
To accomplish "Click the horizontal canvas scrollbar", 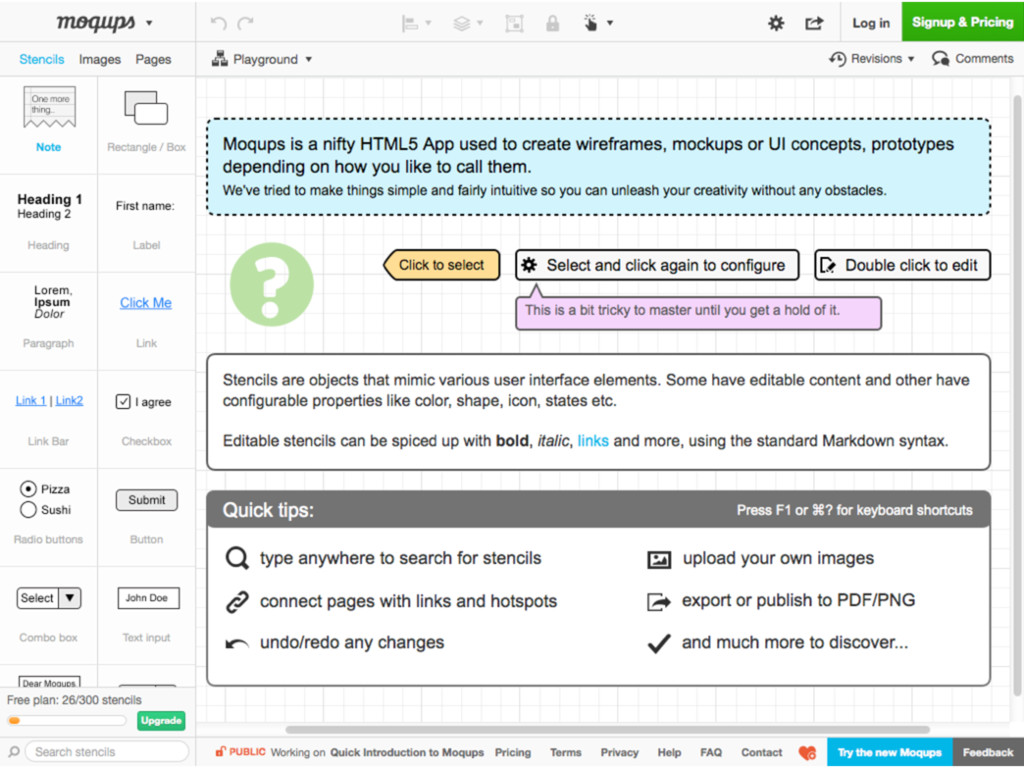I will [x=607, y=729].
